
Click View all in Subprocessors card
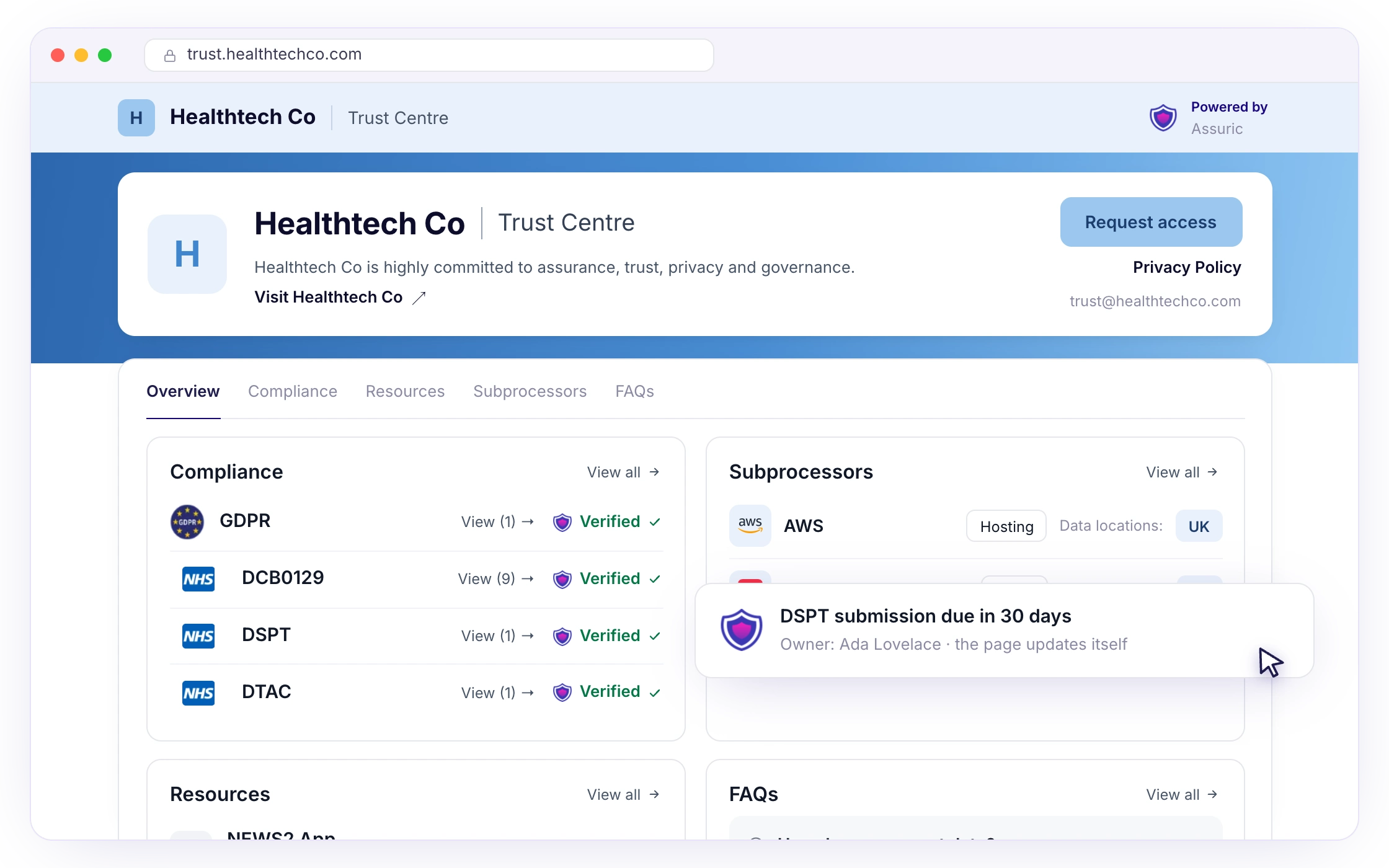pos(1182,472)
